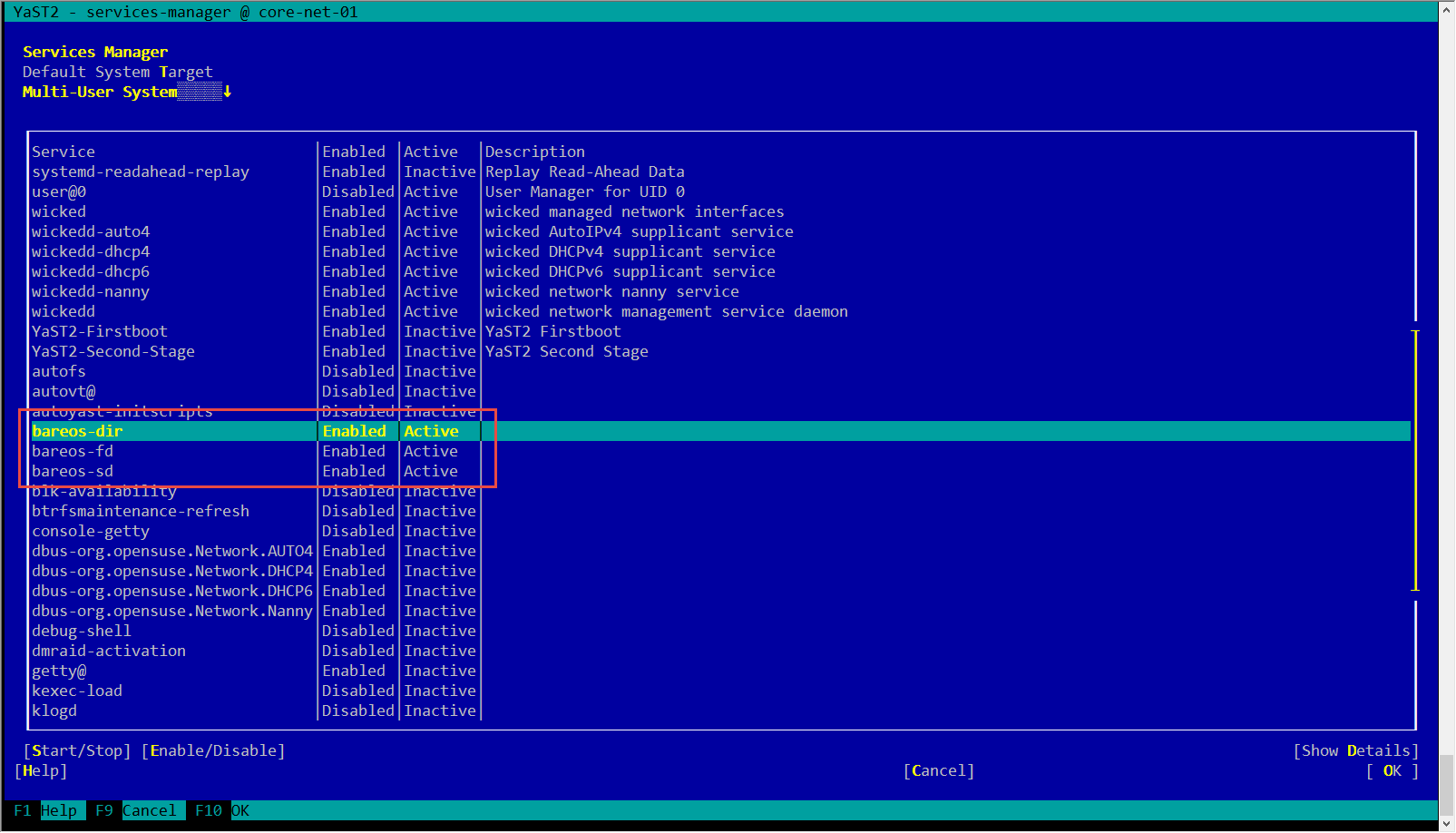This screenshot has width=1456, height=833.
Task: Click the Cancel button
Action: tap(939, 770)
